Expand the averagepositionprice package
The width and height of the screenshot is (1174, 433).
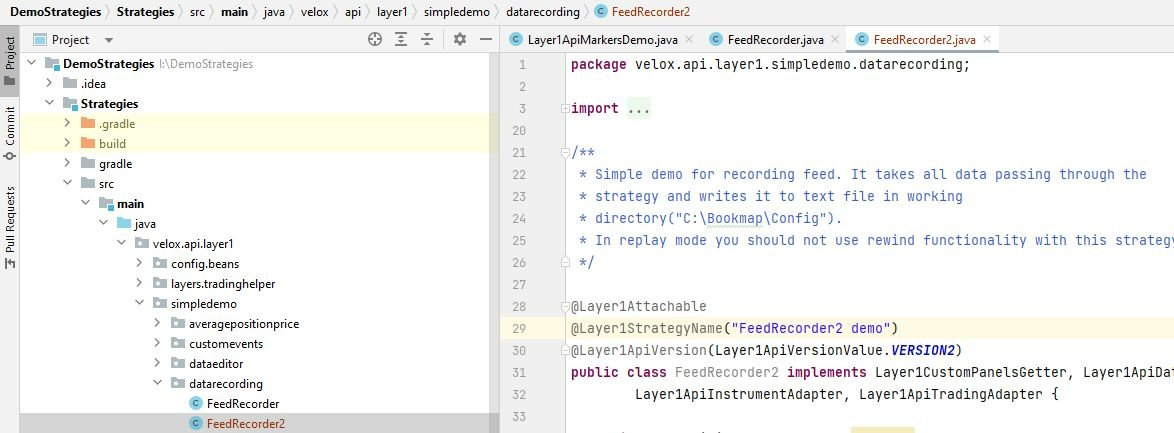coord(158,324)
